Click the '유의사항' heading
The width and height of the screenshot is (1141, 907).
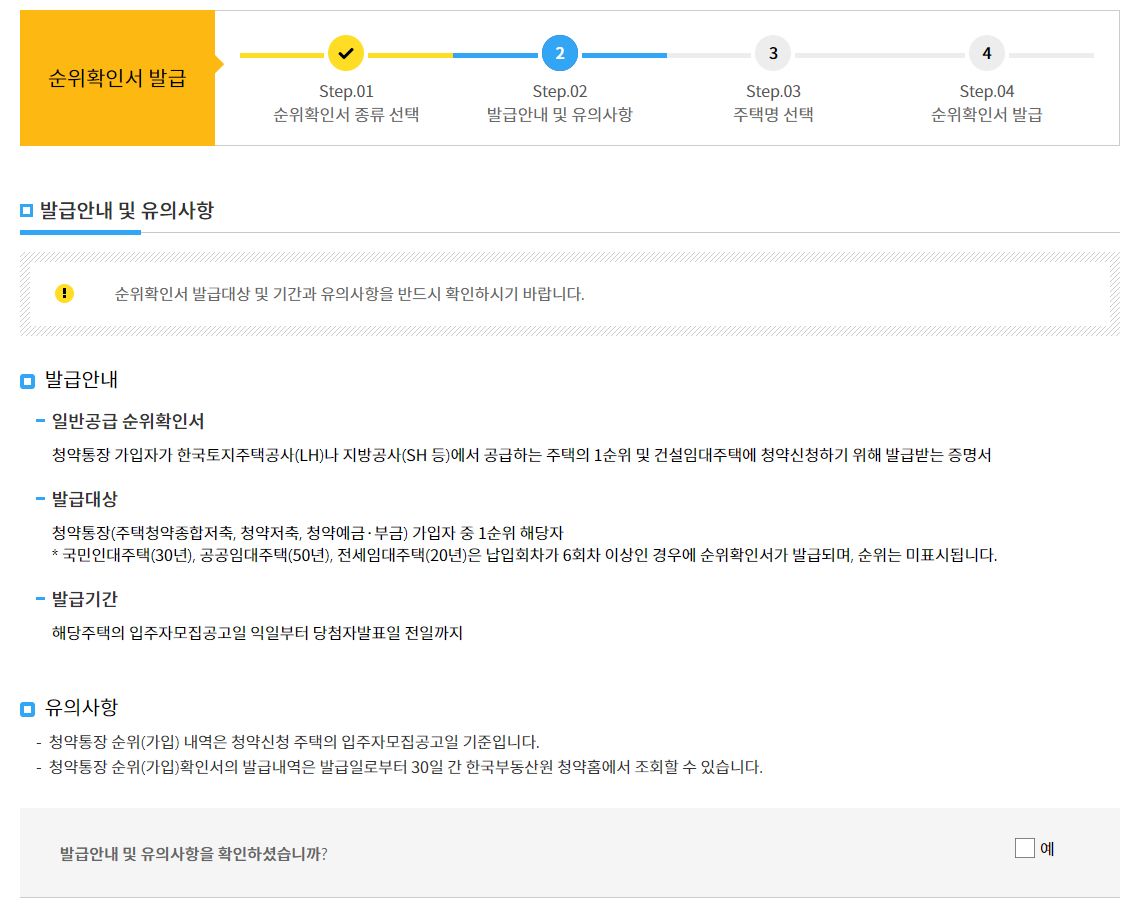[x=82, y=708]
